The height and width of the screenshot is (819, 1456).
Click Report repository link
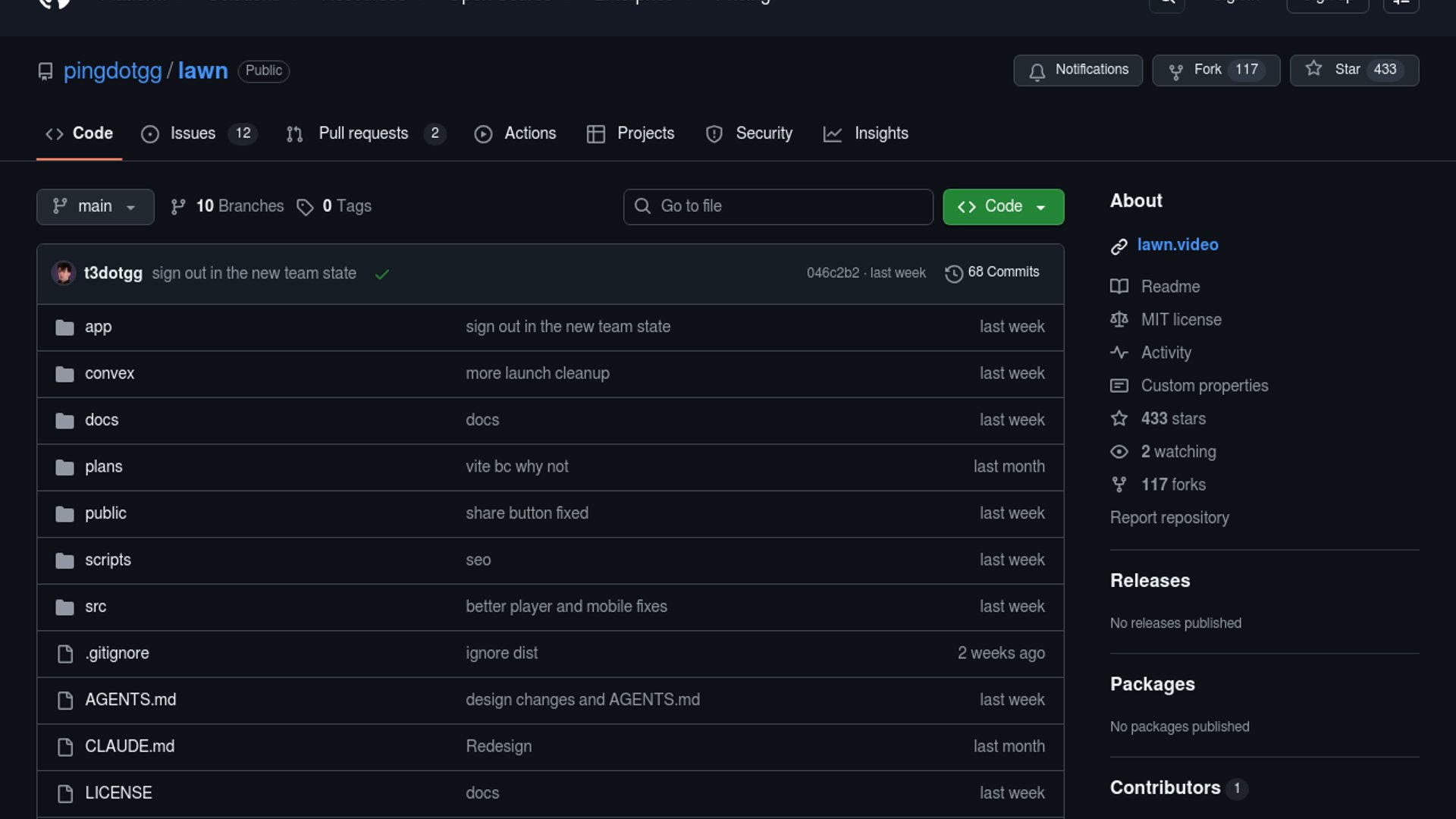(1169, 518)
